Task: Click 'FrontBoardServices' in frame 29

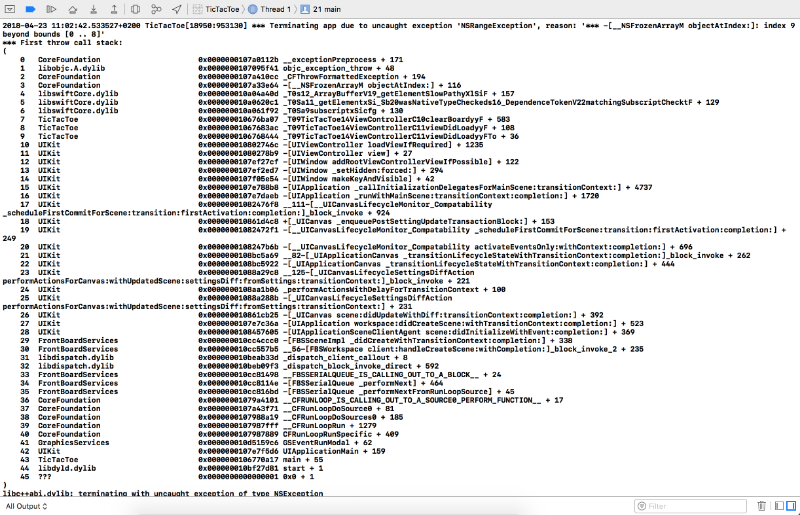Action: click(x=78, y=340)
